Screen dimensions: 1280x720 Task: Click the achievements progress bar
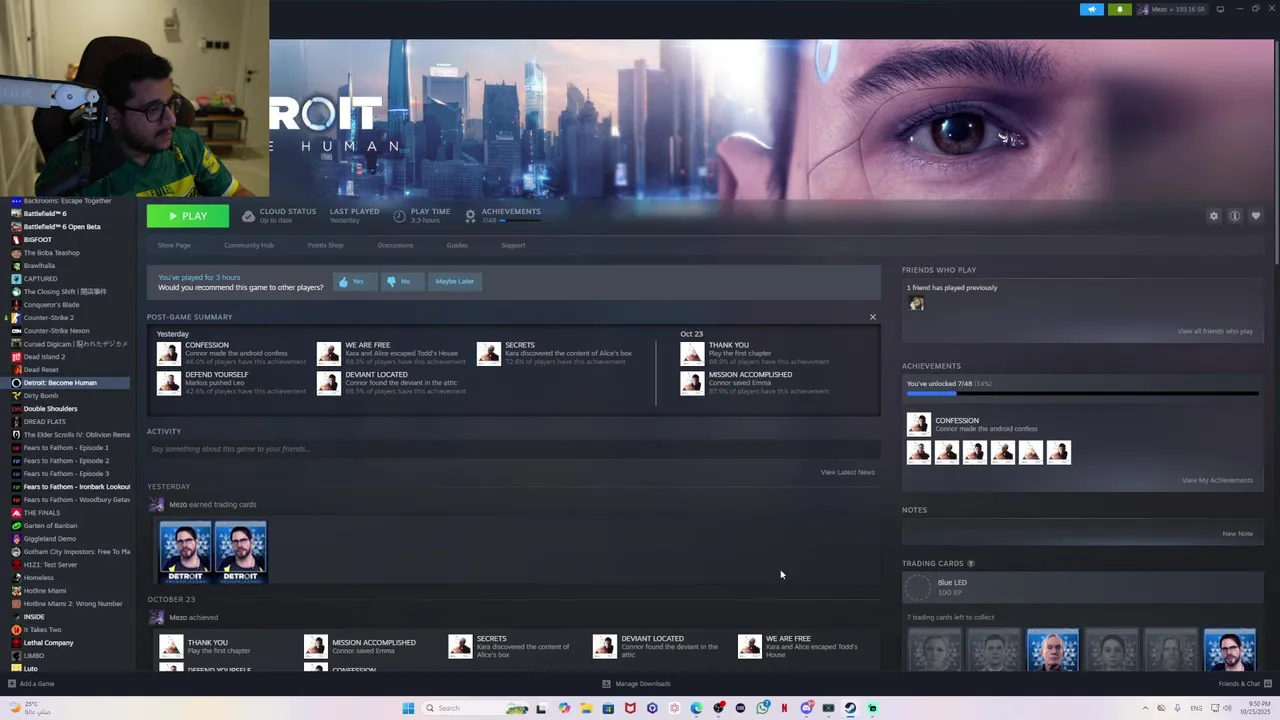tap(1082, 394)
